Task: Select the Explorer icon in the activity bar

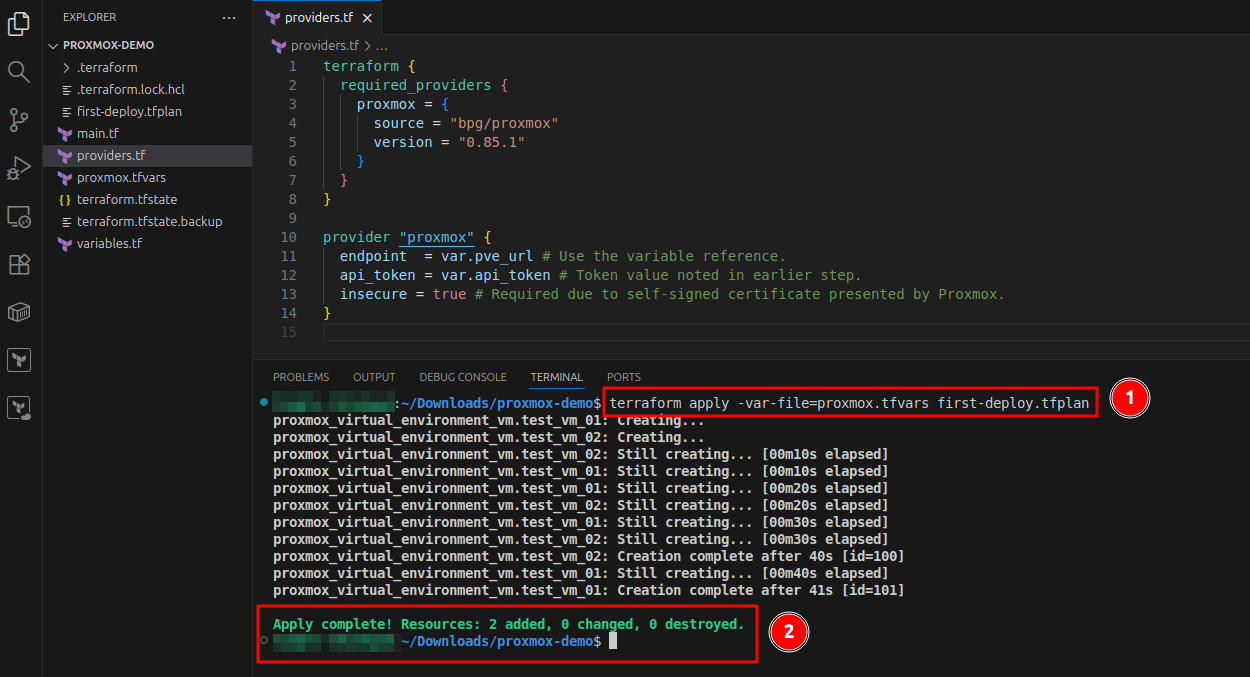Action: (x=20, y=24)
